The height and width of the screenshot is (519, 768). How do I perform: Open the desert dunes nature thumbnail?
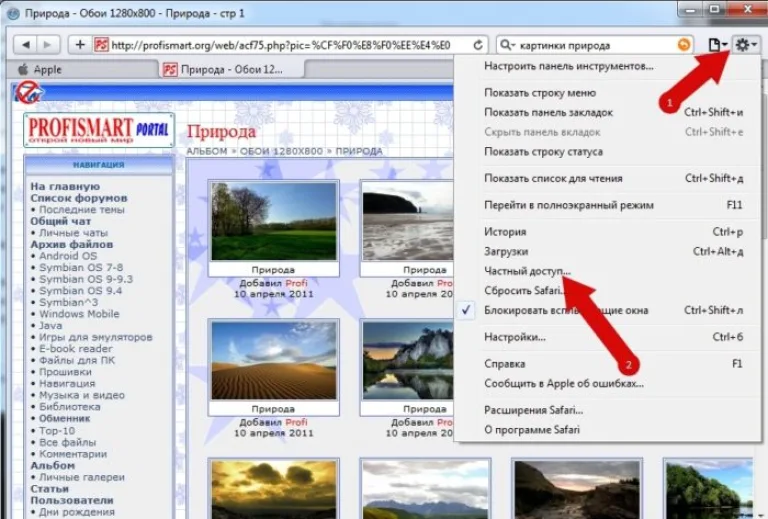point(274,360)
